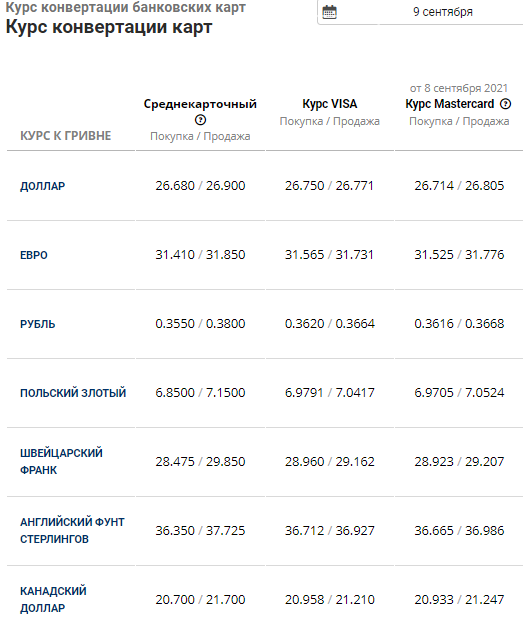Viewport: 523px width, 625px height.
Task: Select ruble average rate 0.3550 / 0.3800
Action: click(200, 324)
